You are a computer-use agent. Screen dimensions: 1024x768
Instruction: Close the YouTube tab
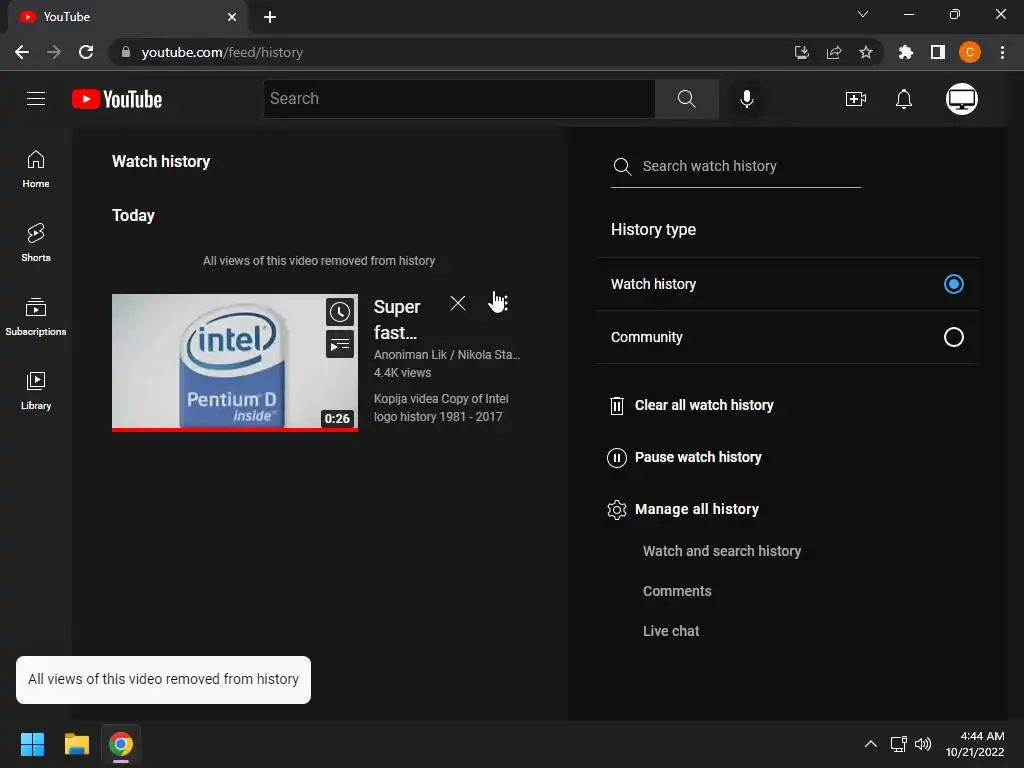pos(232,17)
